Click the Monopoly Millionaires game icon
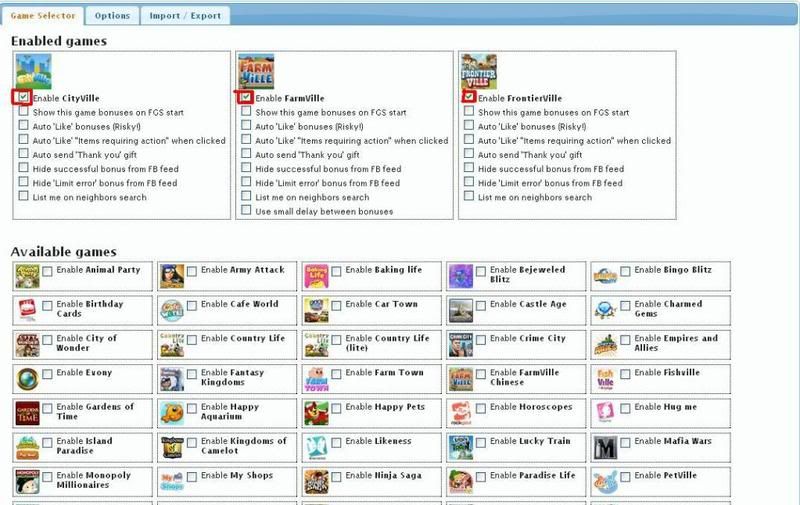Viewport: 800px width, 505px height. [28, 482]
